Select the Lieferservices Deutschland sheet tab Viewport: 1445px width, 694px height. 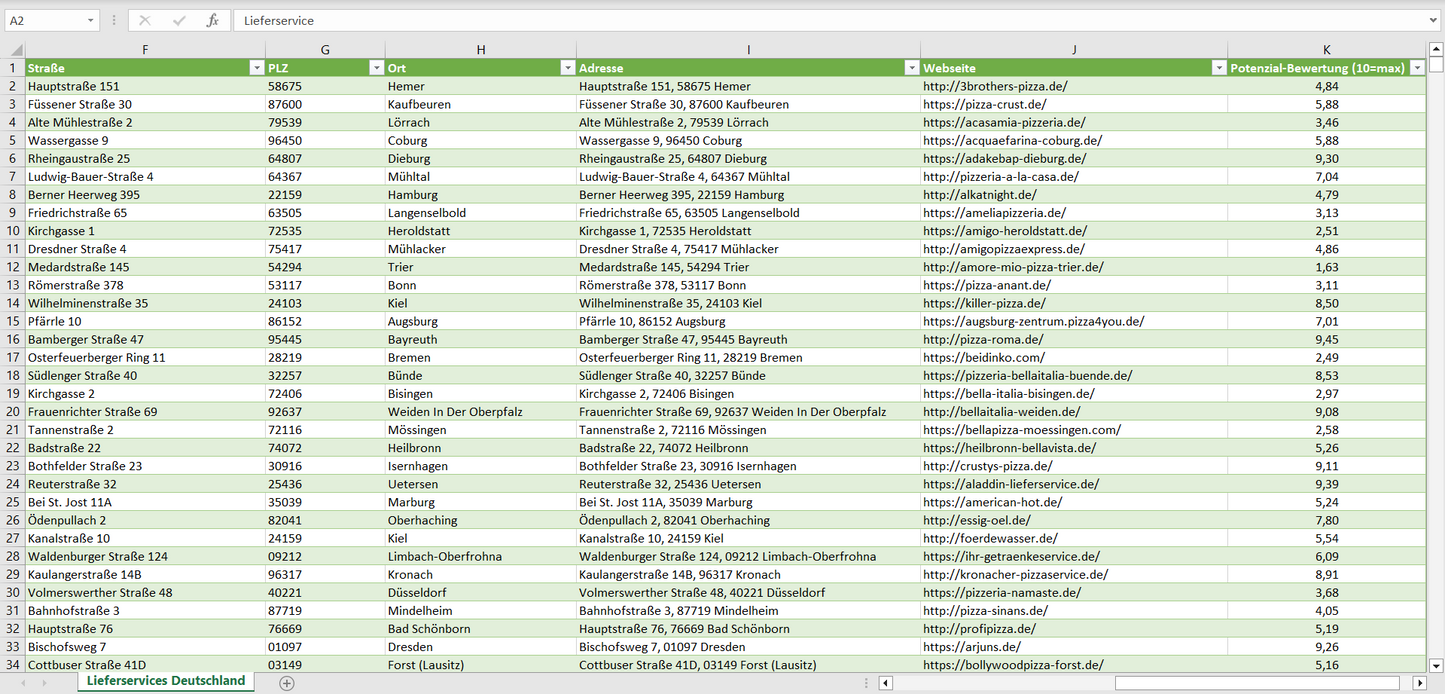(x=166, y=681)
